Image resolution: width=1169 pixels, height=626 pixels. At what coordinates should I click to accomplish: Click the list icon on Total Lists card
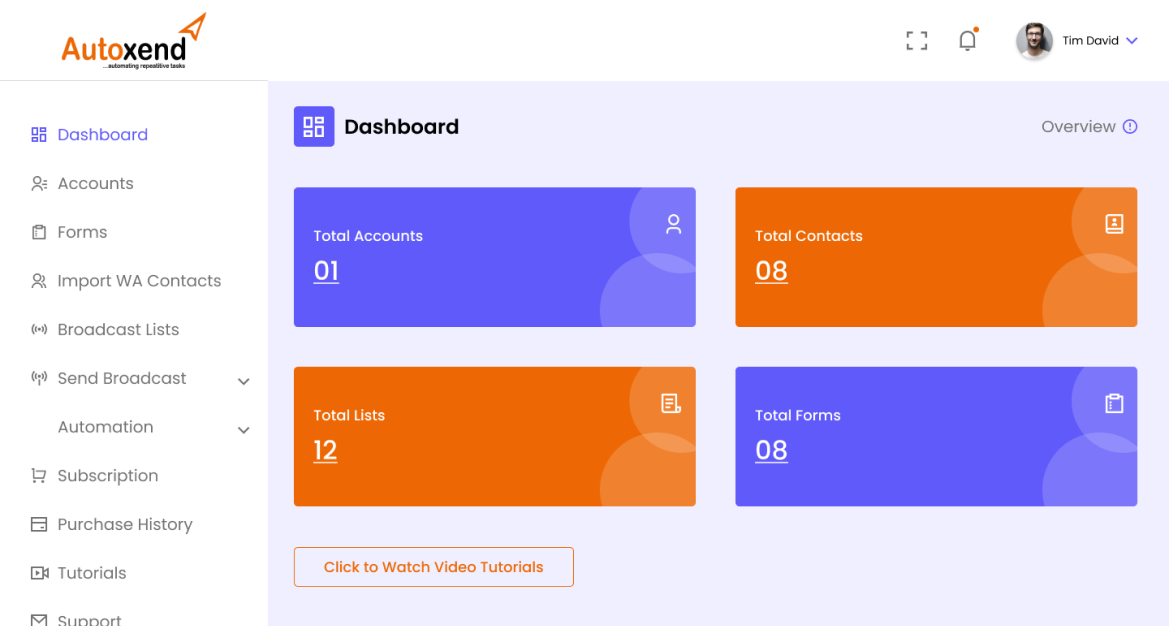[x=671, y=403]
